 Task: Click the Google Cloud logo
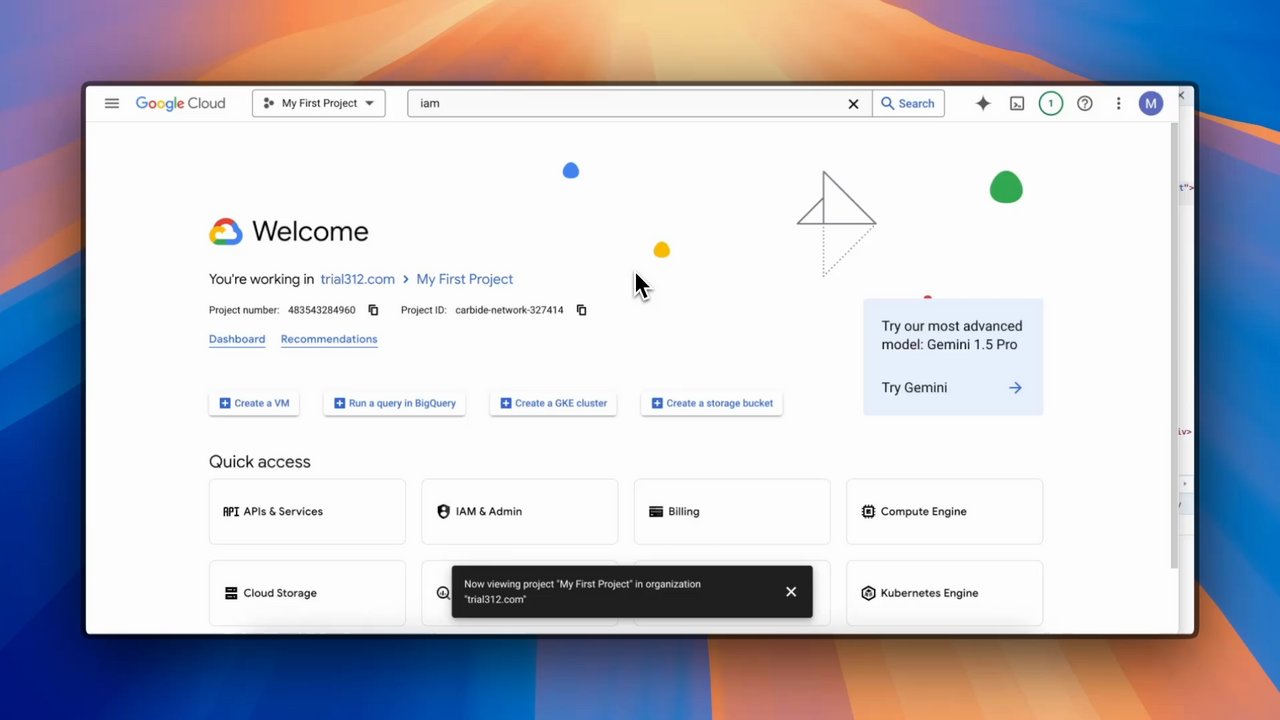(181, 103)
